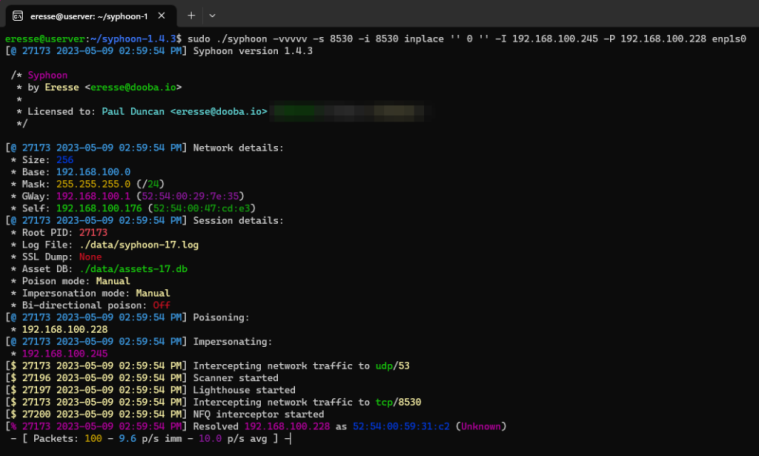The image size is (759, 456).
Task: Close the eresse@userver terminal tab
Action: 162,16
